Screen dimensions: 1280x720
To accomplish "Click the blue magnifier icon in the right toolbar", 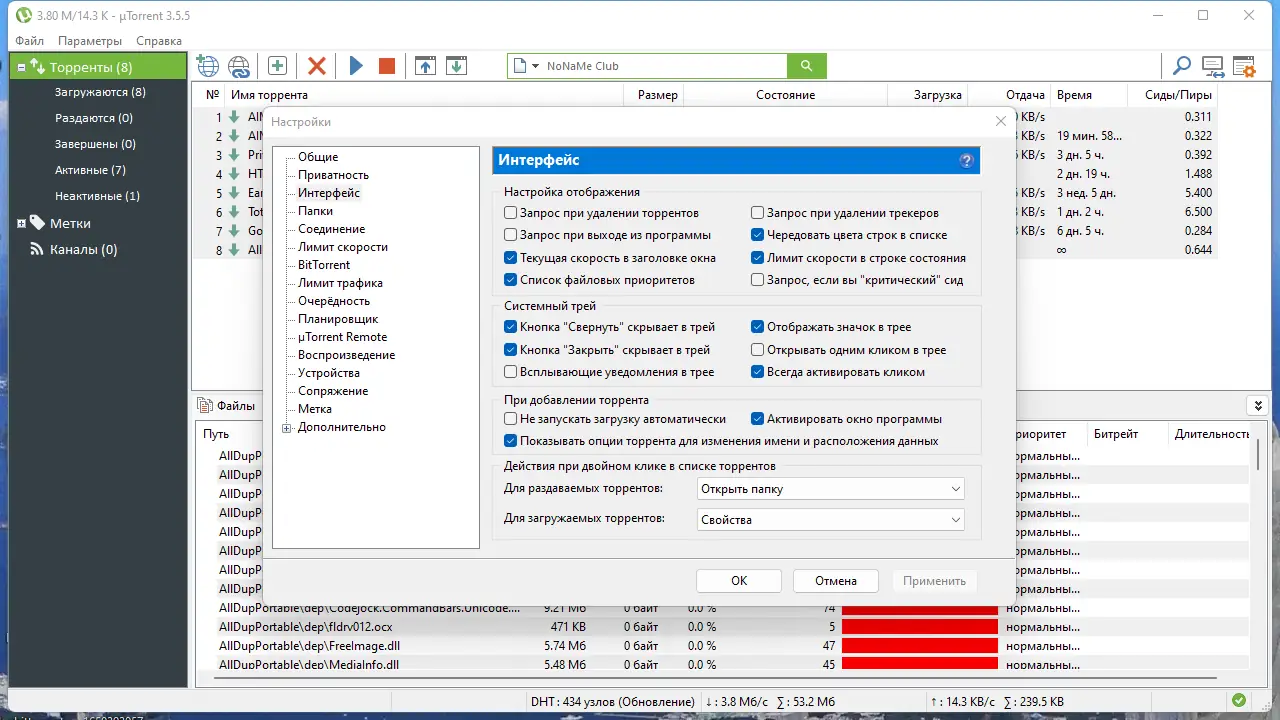I will click(1182, 66).
